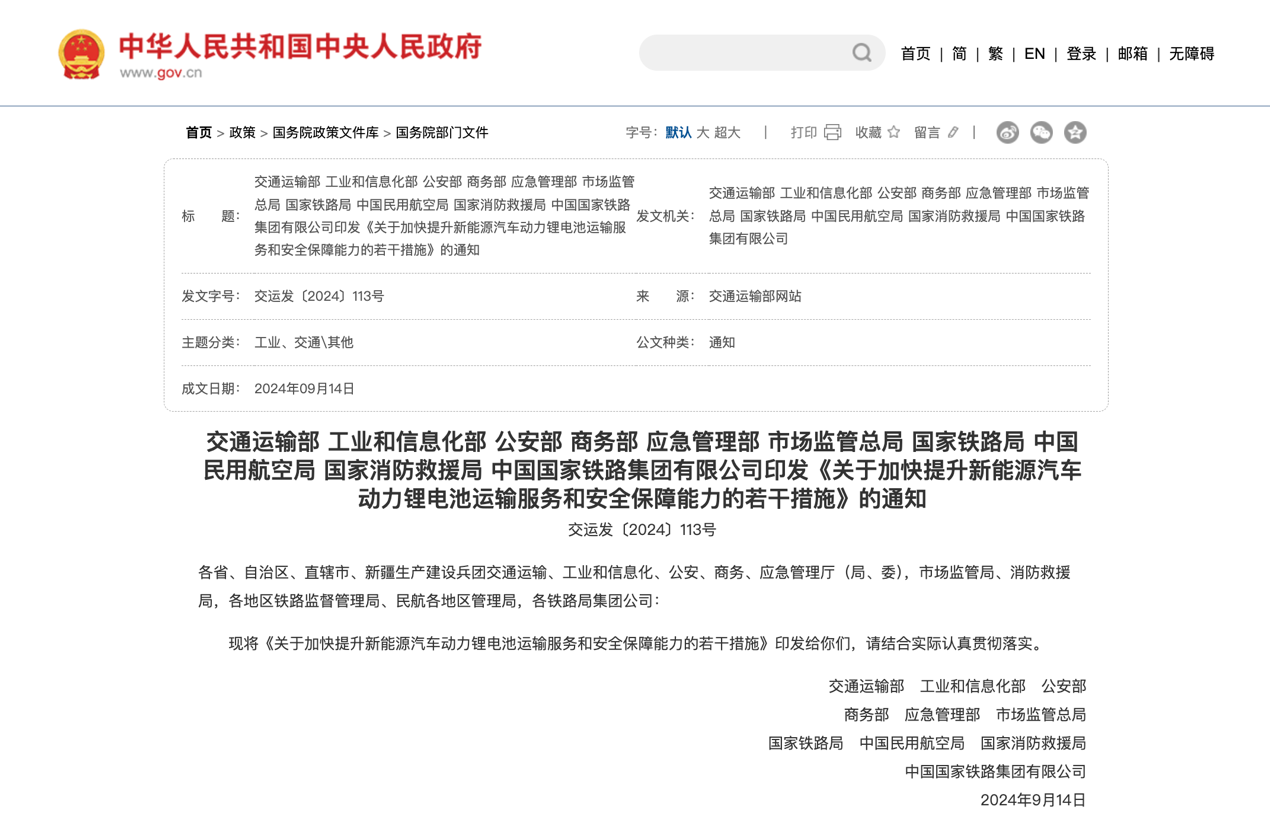Share to Qzone star round icon
Screen dimensions: 1270x815
tap(1075, 132)
